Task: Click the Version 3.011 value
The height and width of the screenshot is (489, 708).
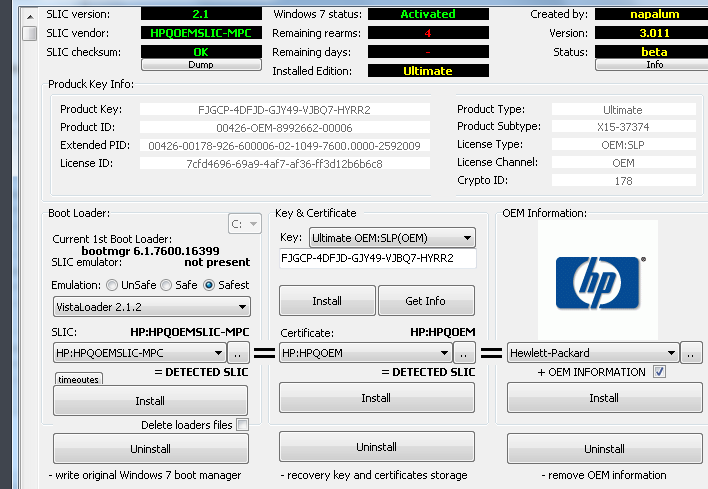Action: 654,33
